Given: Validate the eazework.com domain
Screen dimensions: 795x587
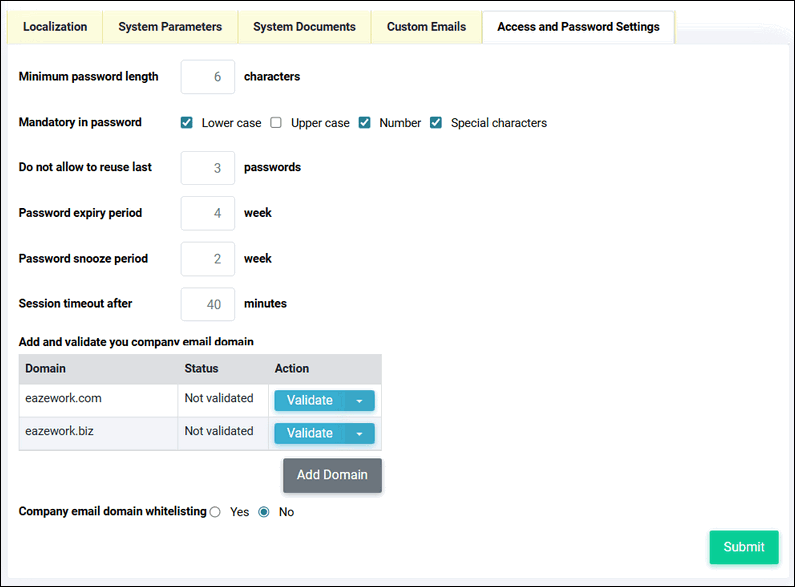Looking at the screenshot, I should (x=310, y=400).
